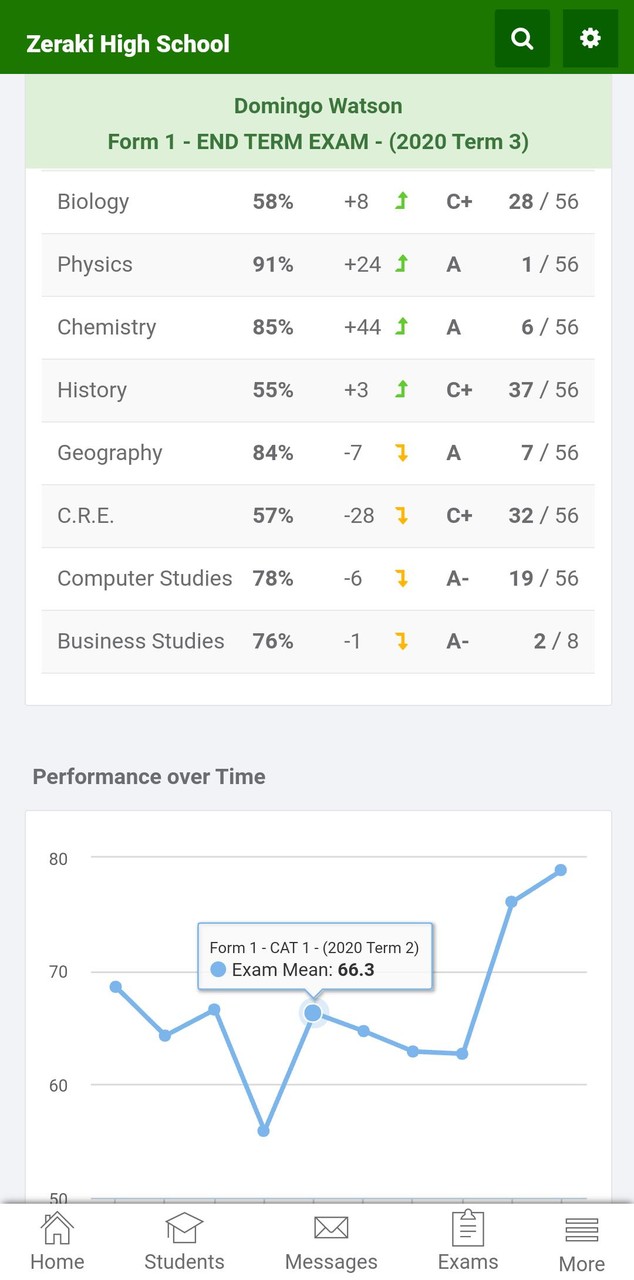This screenshot has width=634, height=1280.
Task: Click the Form 1 END TERM EXAM heading
Action: [x=318, y=142]
